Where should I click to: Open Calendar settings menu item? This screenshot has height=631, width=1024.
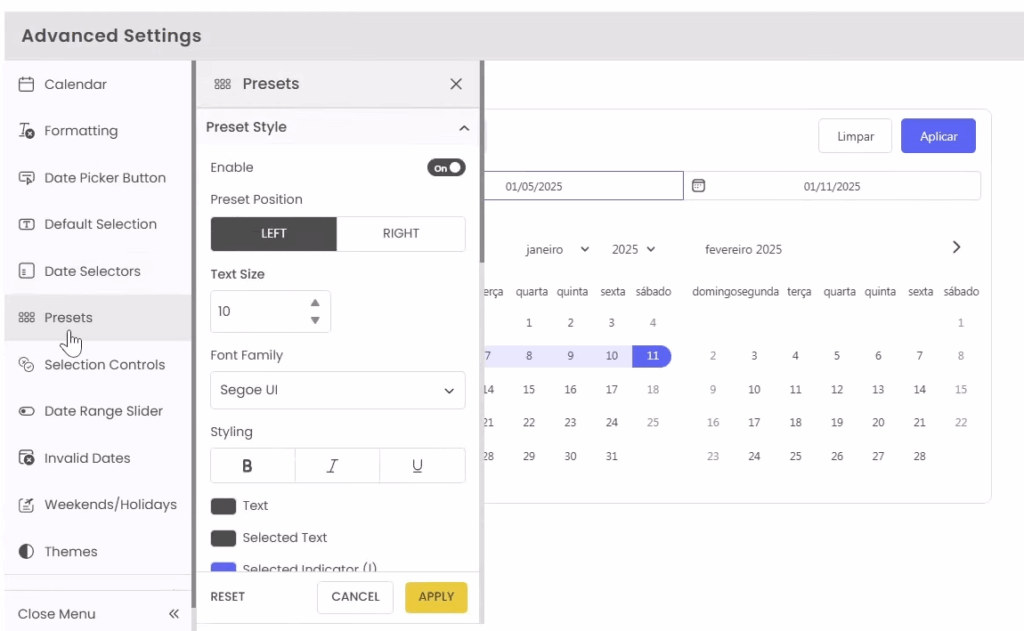[98, 84]
